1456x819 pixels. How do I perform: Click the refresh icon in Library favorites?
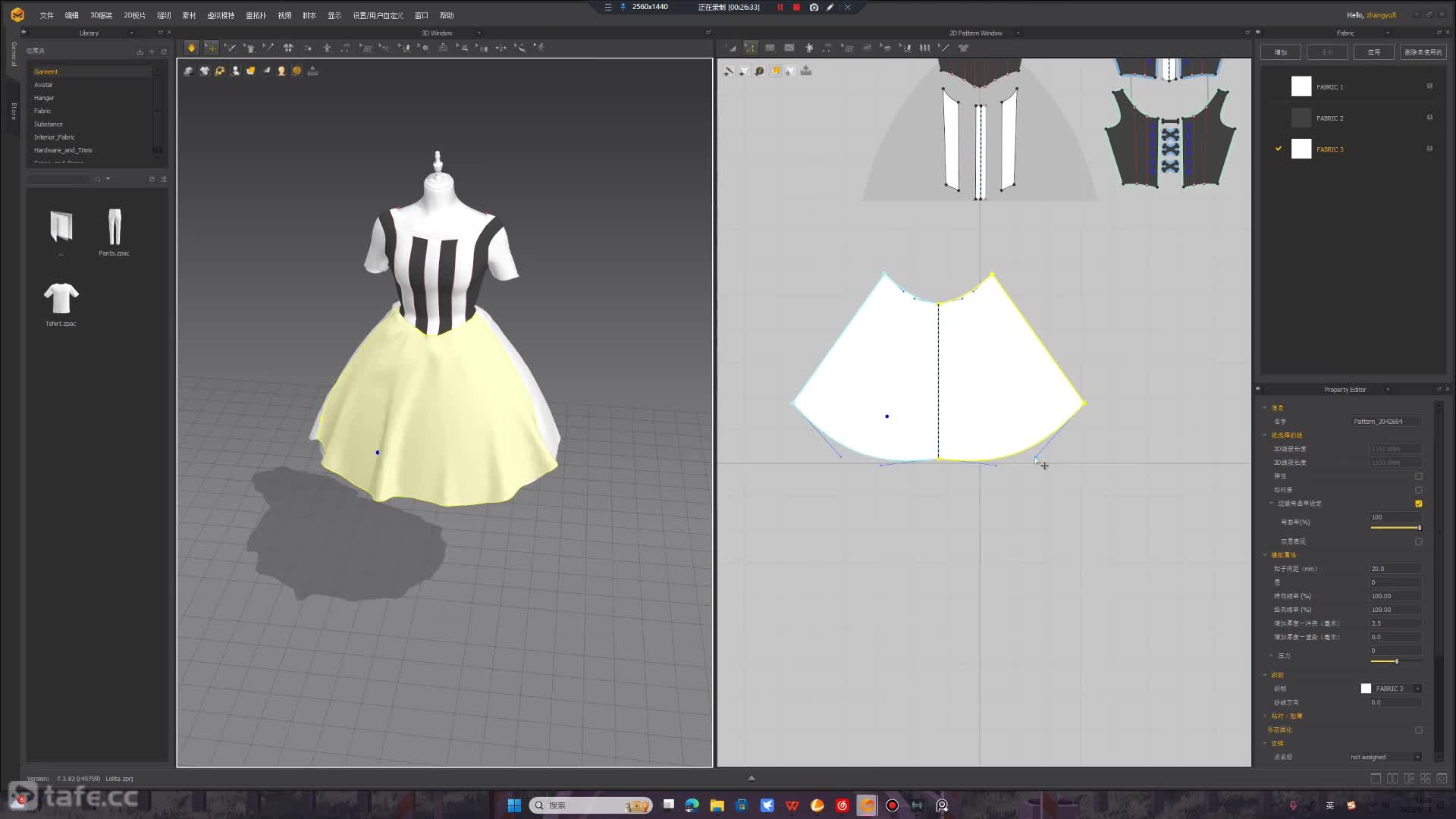click(x=163, y=52)
